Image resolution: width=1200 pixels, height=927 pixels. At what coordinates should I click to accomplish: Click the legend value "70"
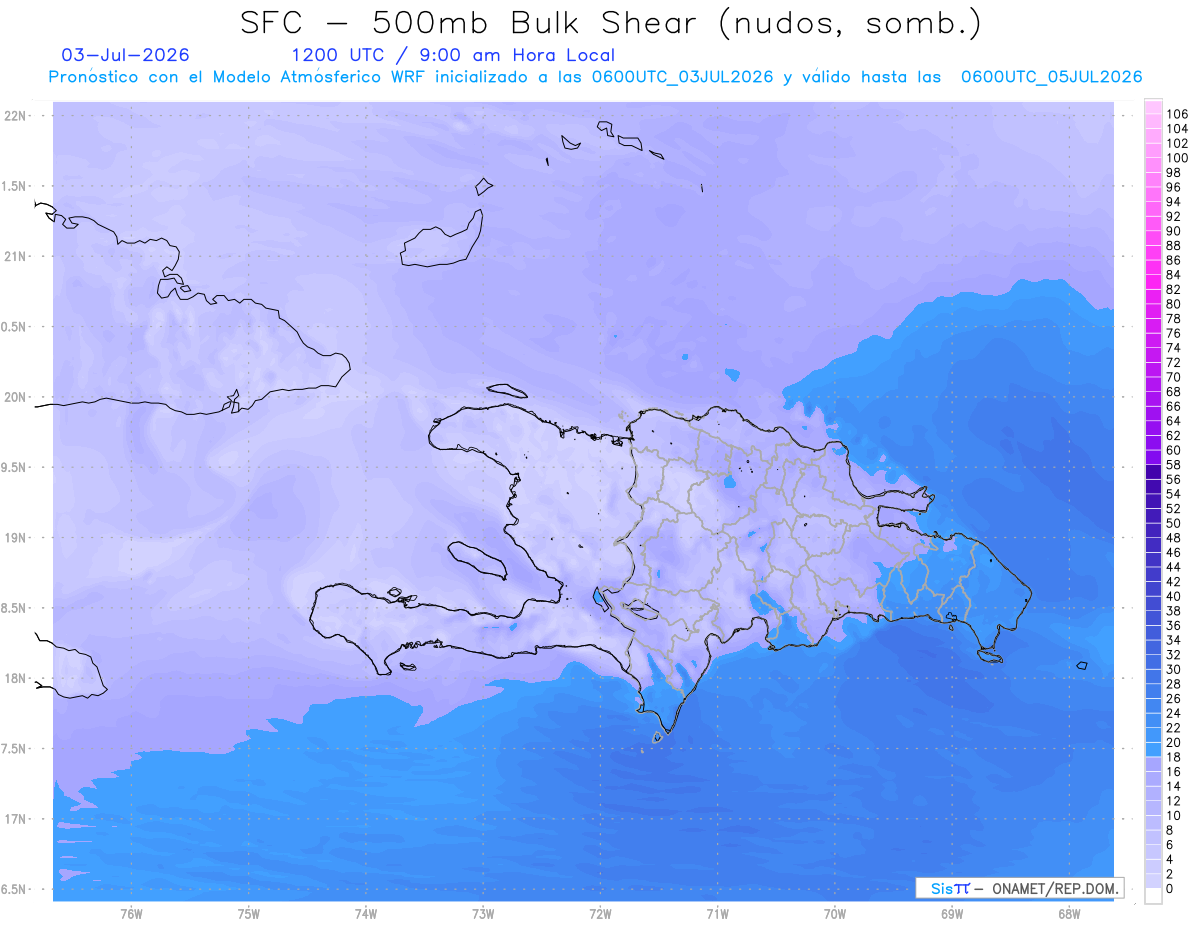(x=1174, y=378)
